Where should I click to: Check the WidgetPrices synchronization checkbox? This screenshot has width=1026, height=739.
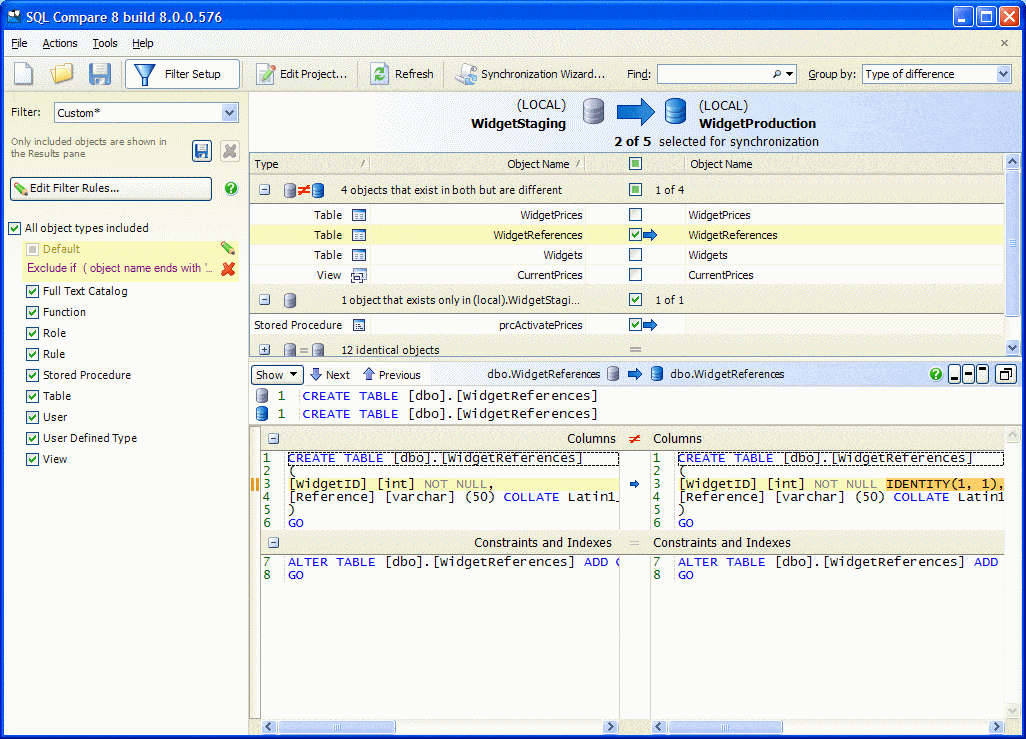click(635, 215)
